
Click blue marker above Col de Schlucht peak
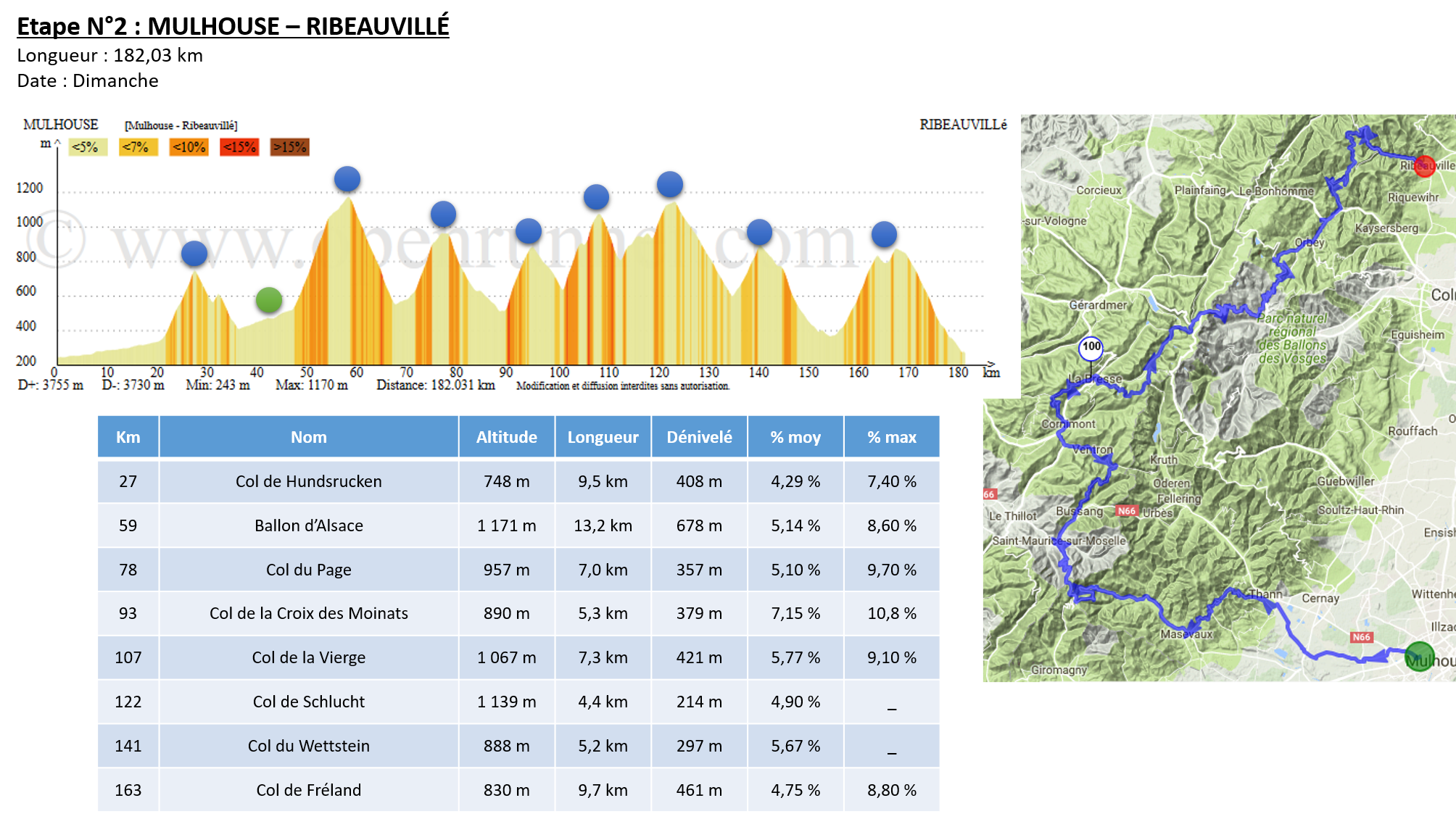pos(669,184)
